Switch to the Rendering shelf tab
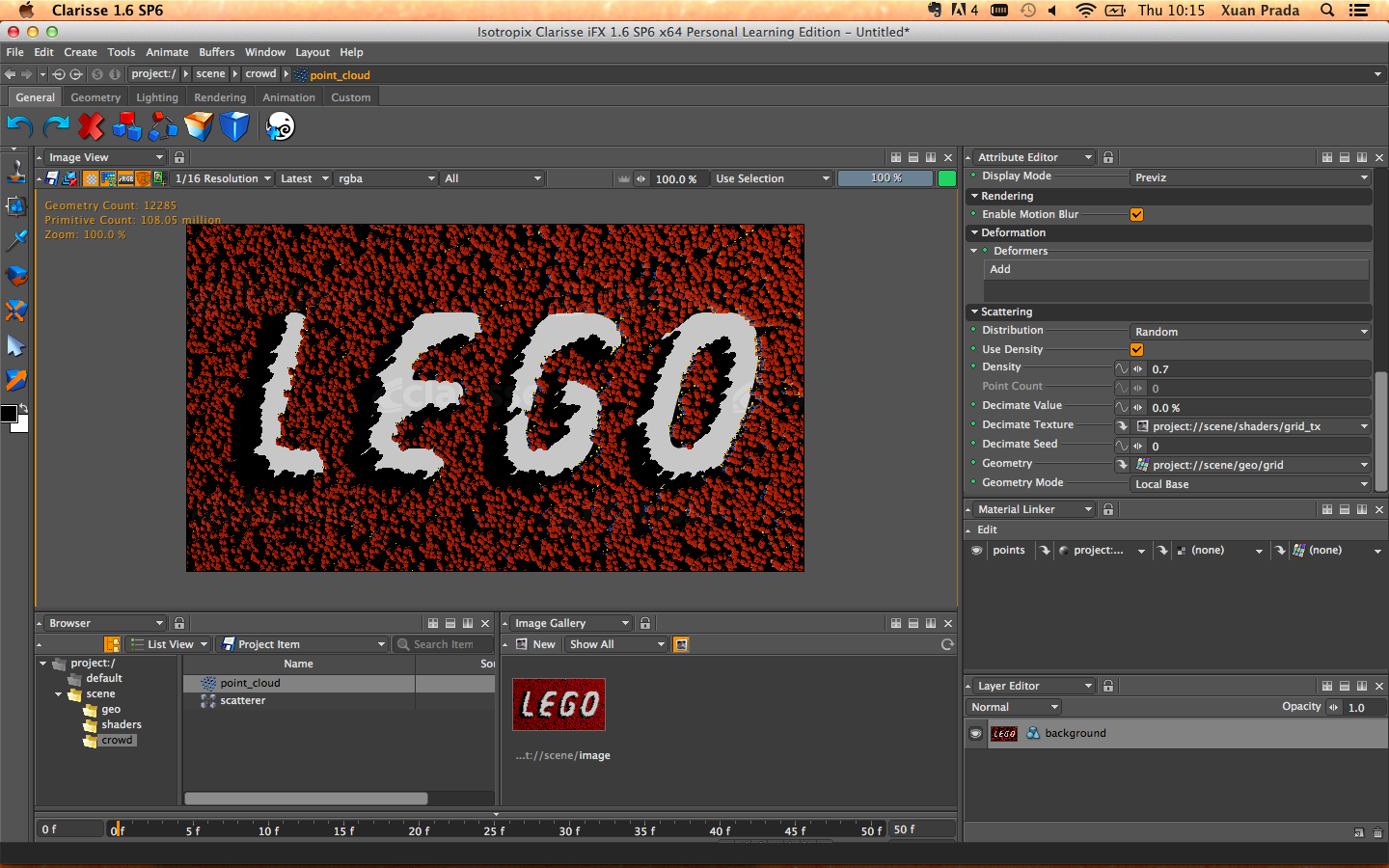Screen dimensions: 1389x868 click(220, 97)
